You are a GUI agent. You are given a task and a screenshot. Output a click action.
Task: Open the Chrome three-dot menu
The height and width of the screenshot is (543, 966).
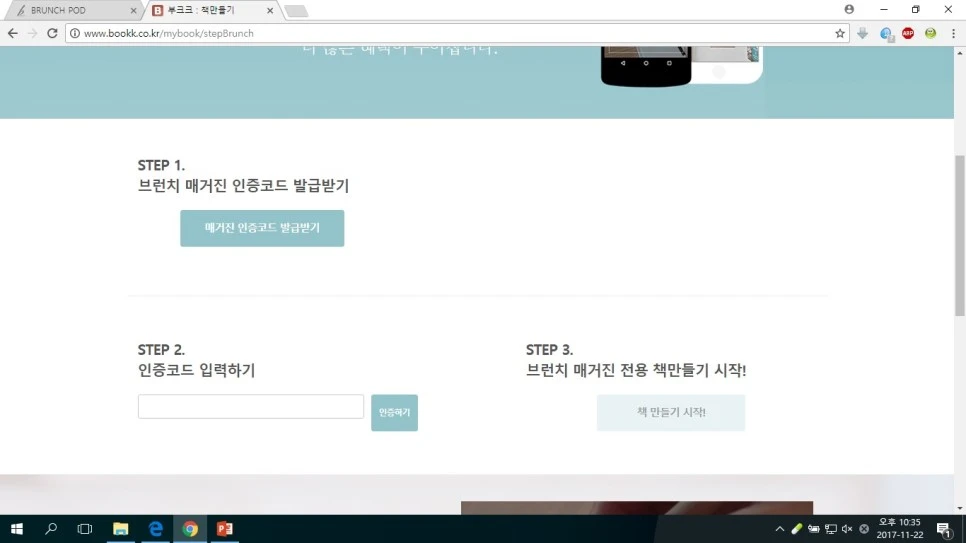tap(953, 33)
